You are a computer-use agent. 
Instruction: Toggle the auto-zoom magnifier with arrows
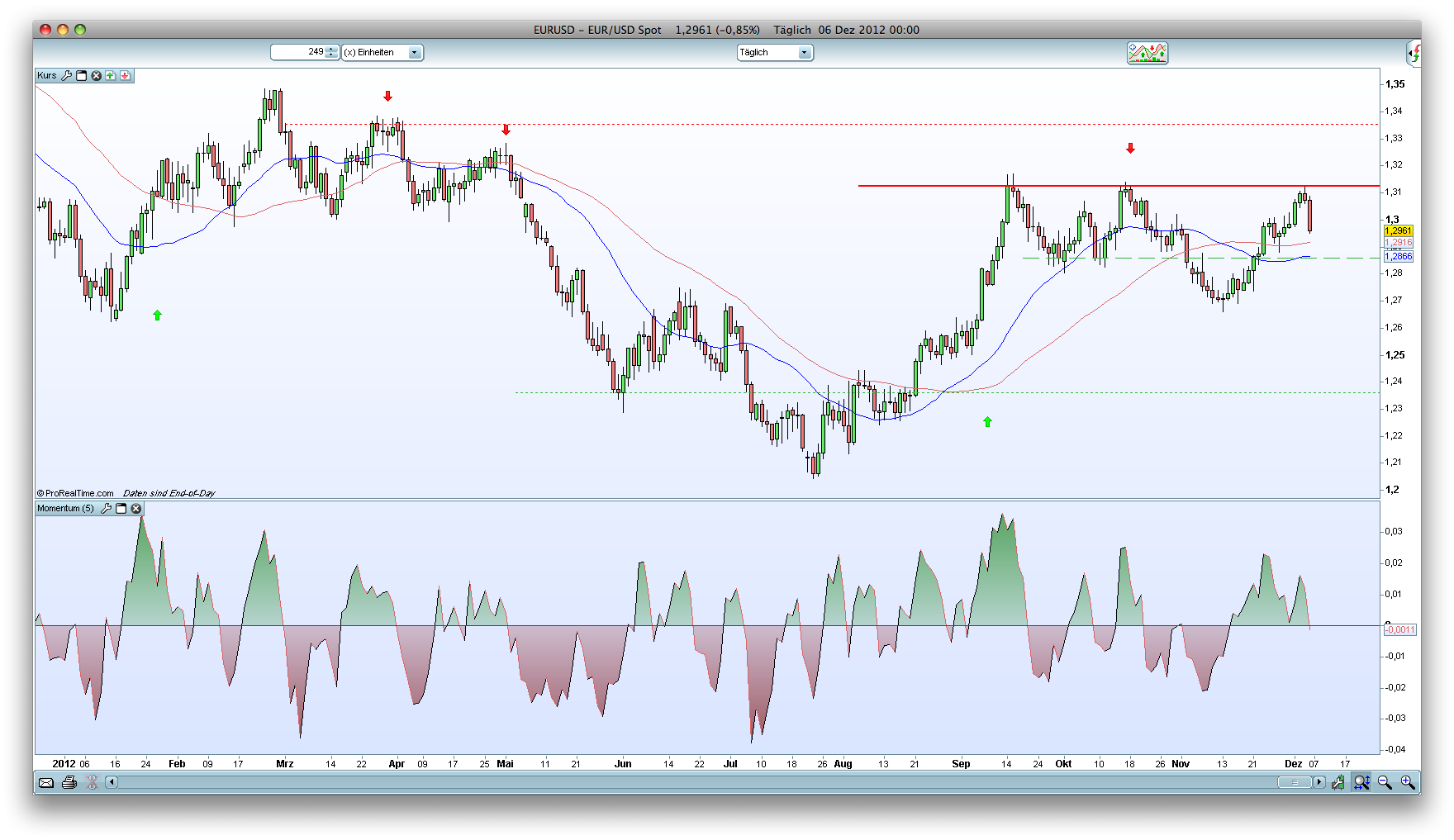click(1361, 782)
